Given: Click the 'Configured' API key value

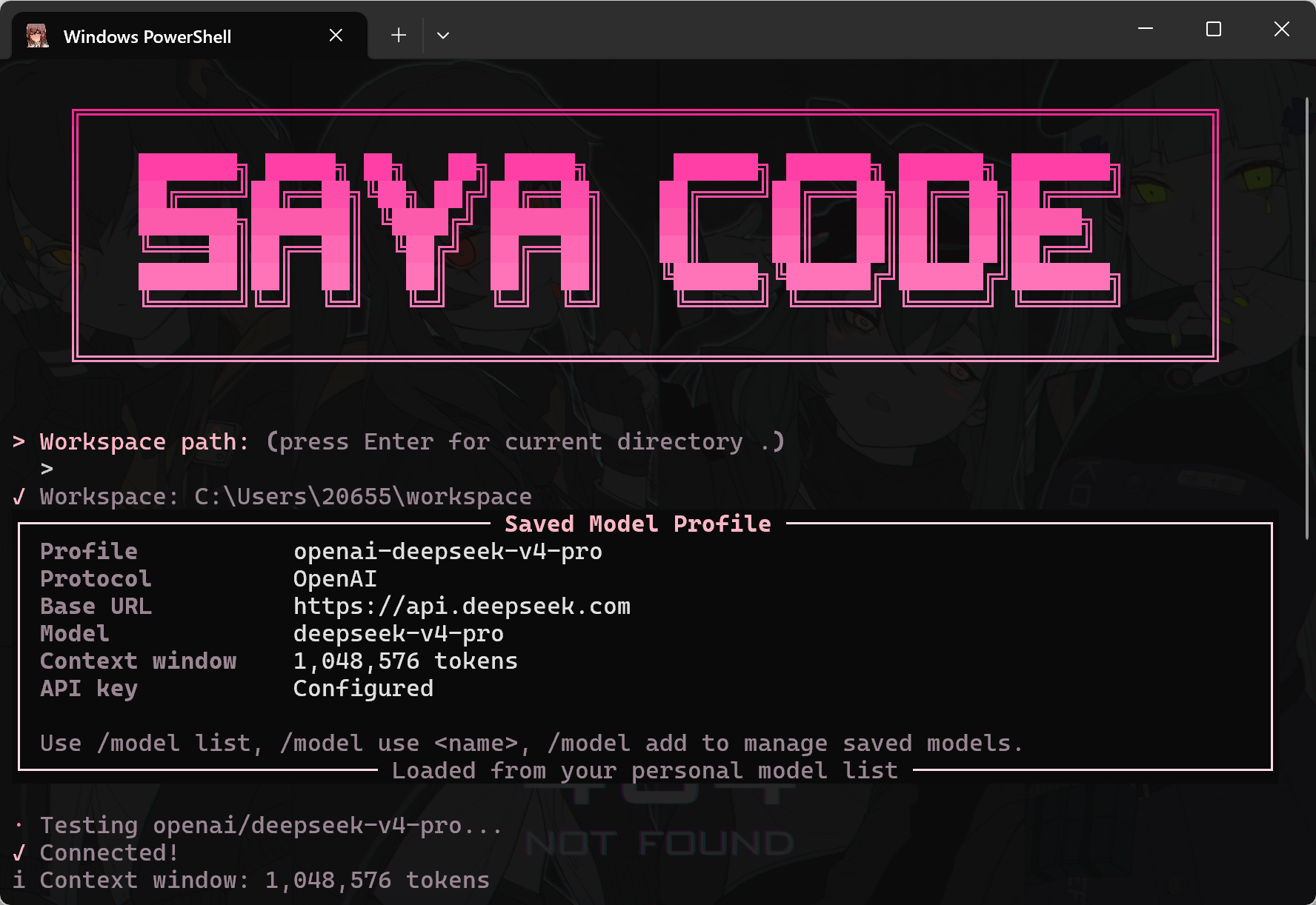Looking at the screenshot, I should [x=363, y=689].
